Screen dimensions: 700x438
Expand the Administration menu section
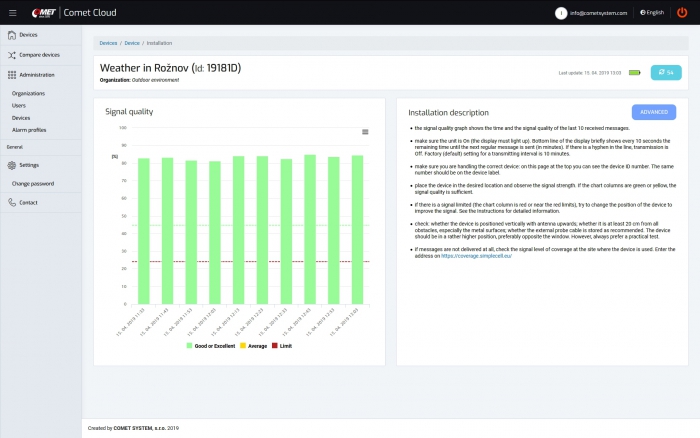(x=36, y=75)
